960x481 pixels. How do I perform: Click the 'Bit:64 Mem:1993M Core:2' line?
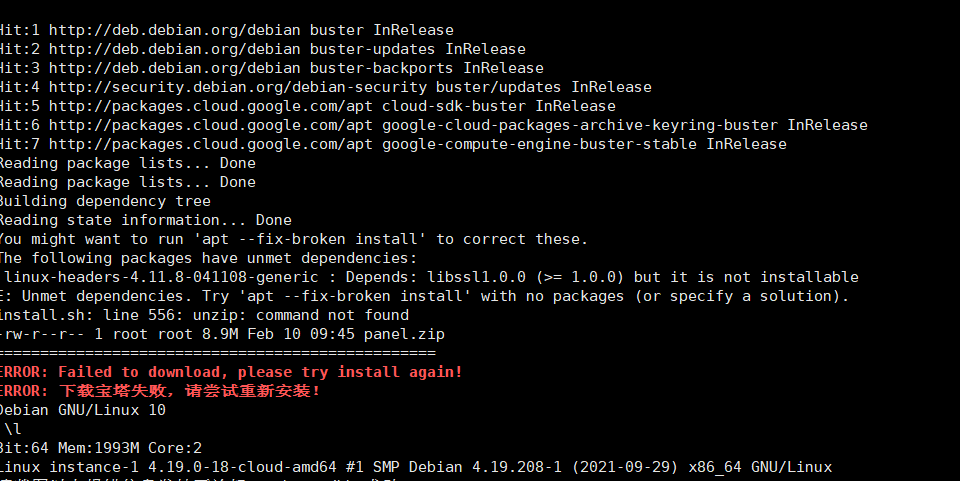pos(100,448)
